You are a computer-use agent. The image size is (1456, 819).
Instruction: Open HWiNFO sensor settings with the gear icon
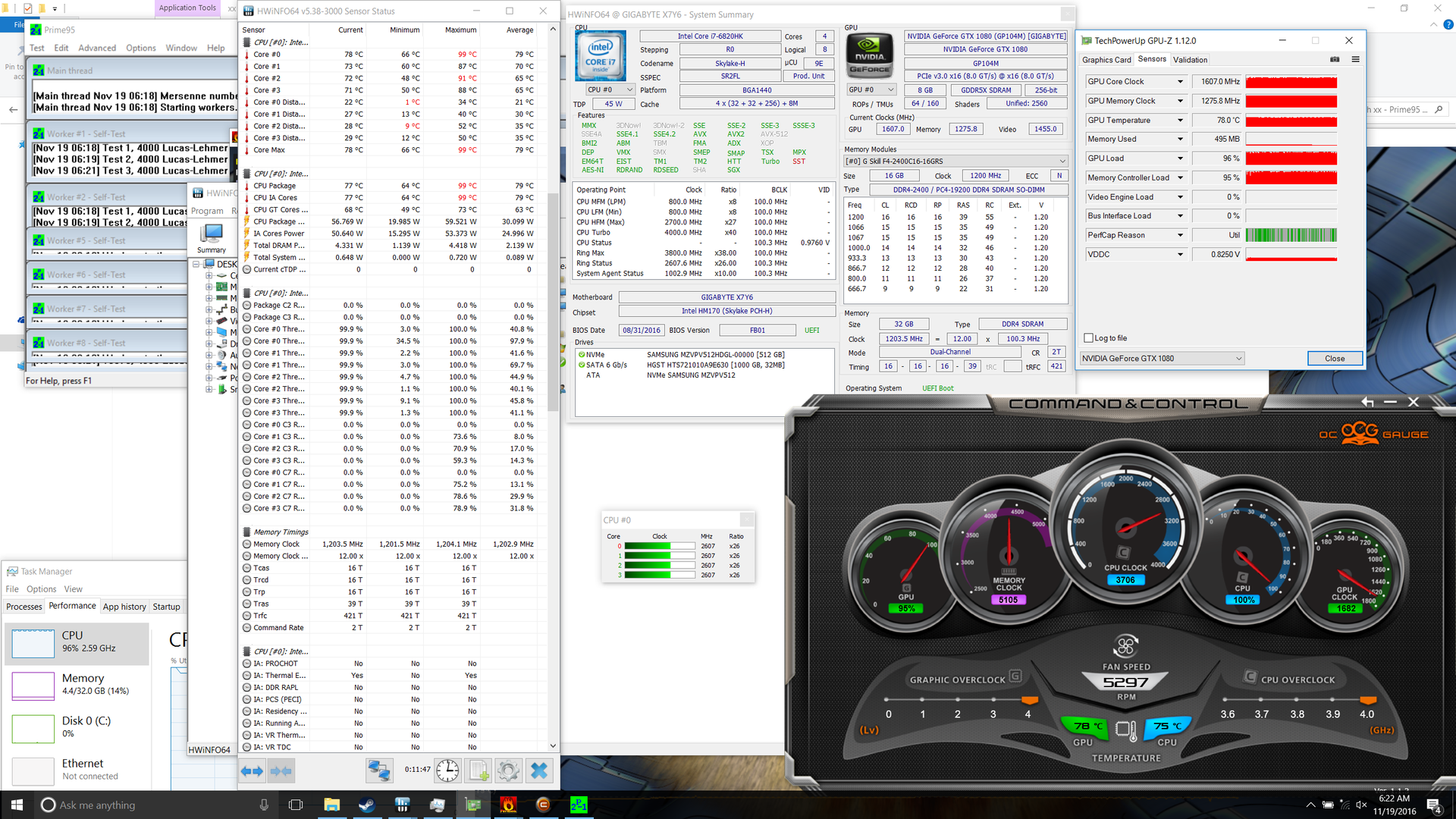point(509,771)
